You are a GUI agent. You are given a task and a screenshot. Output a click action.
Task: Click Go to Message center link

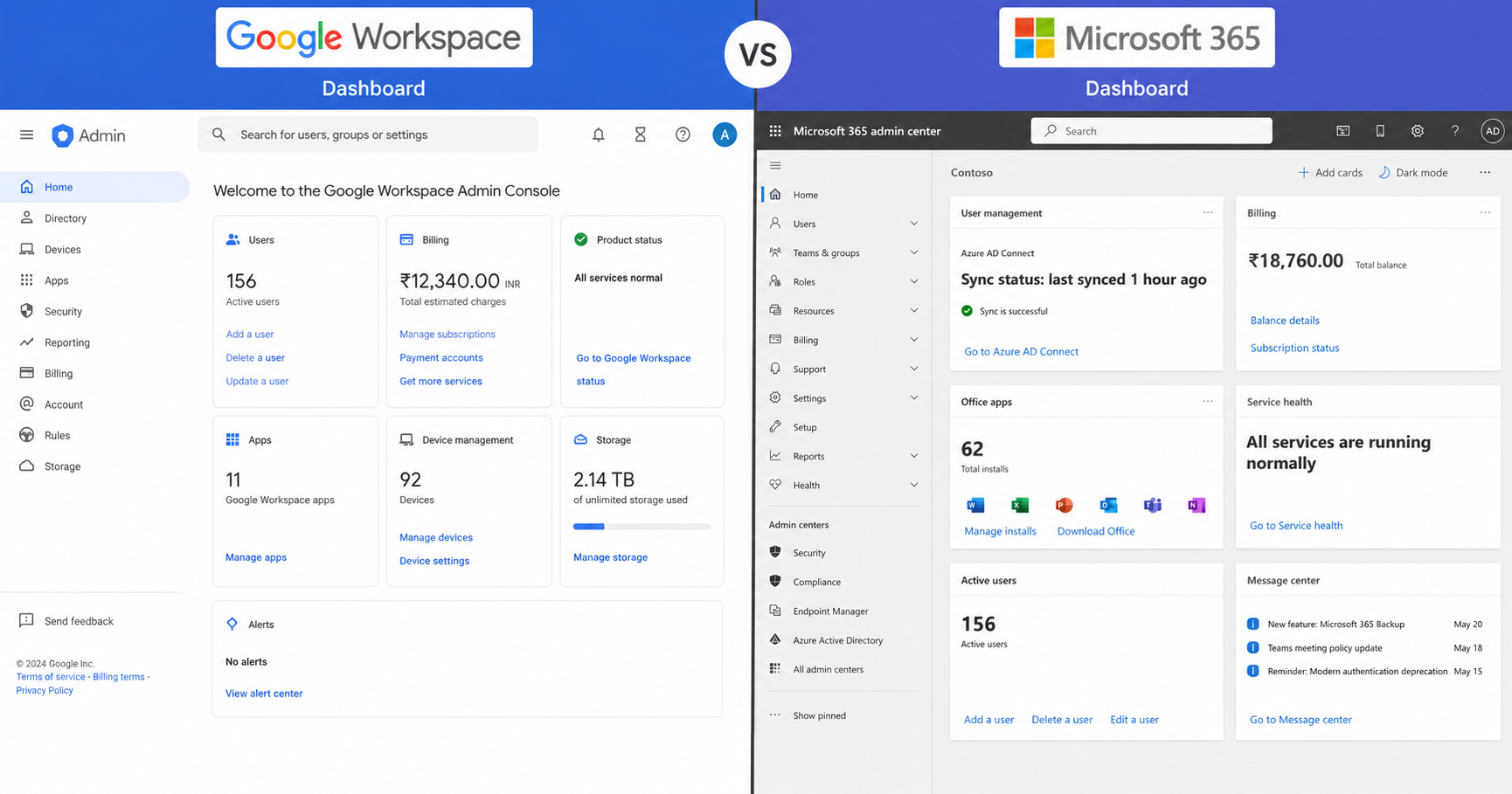1300,720
